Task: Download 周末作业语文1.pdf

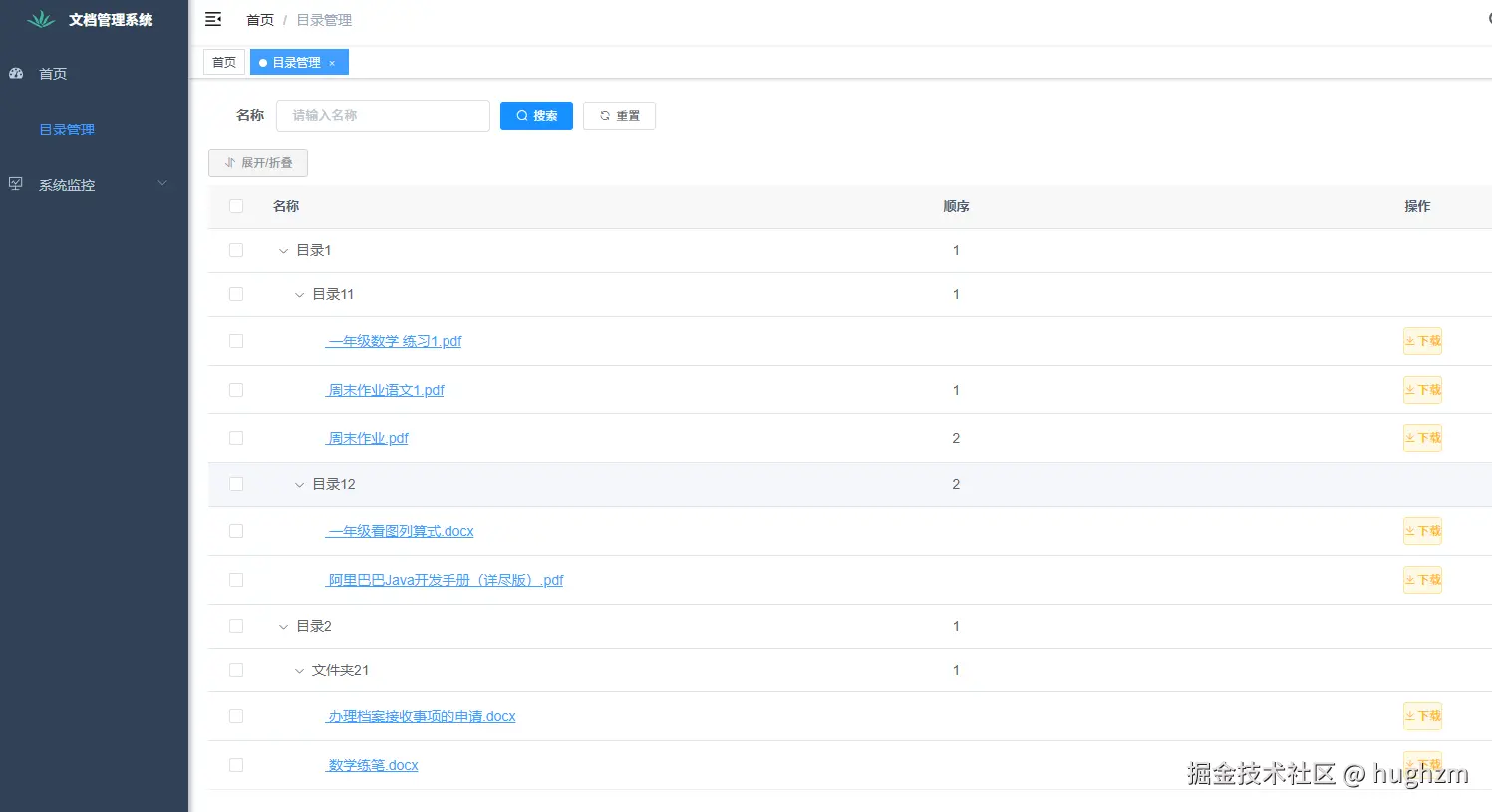Action: (1422, 390)
